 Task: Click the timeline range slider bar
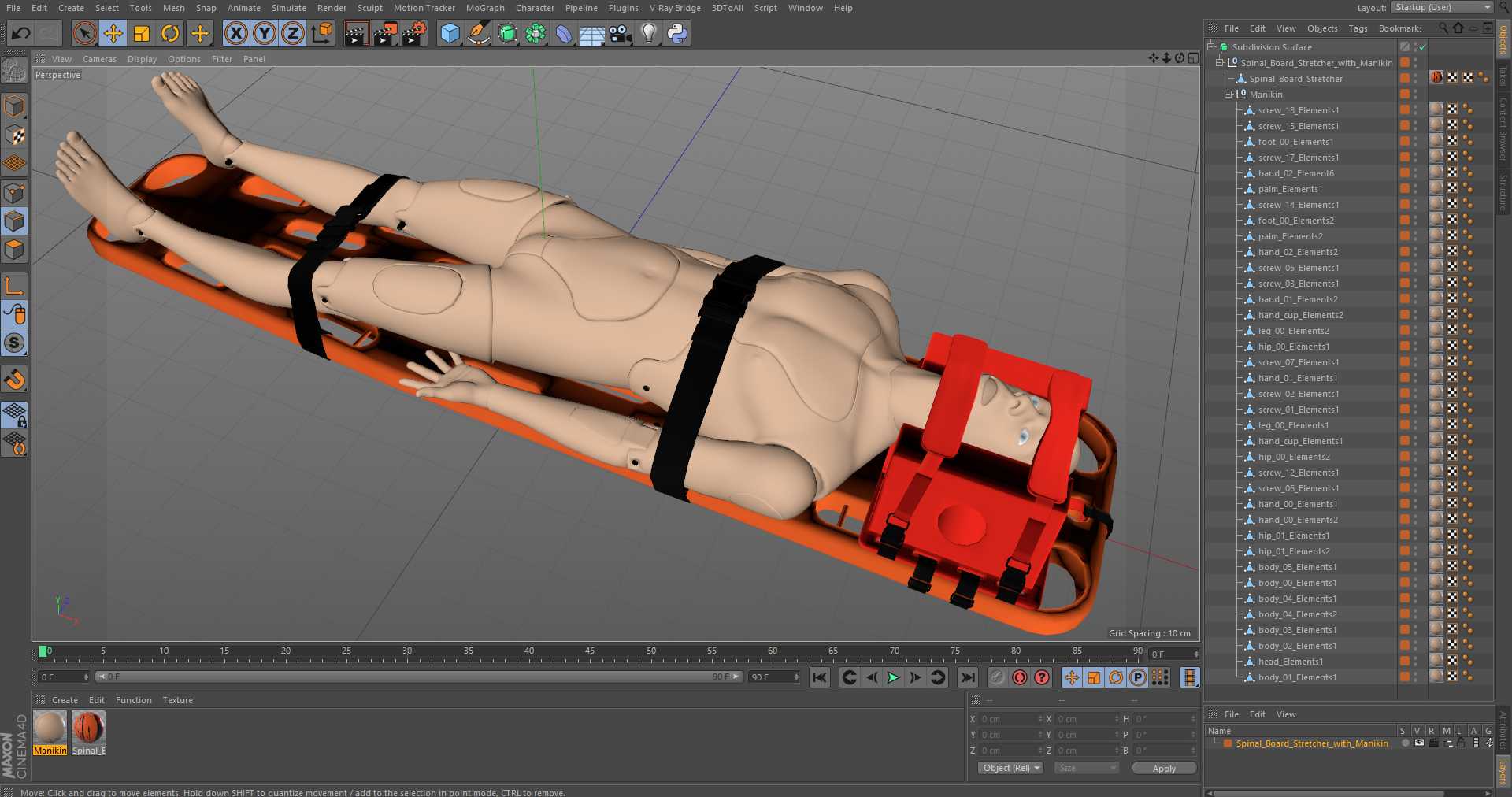pyautogui.click(x=419, y=677)
